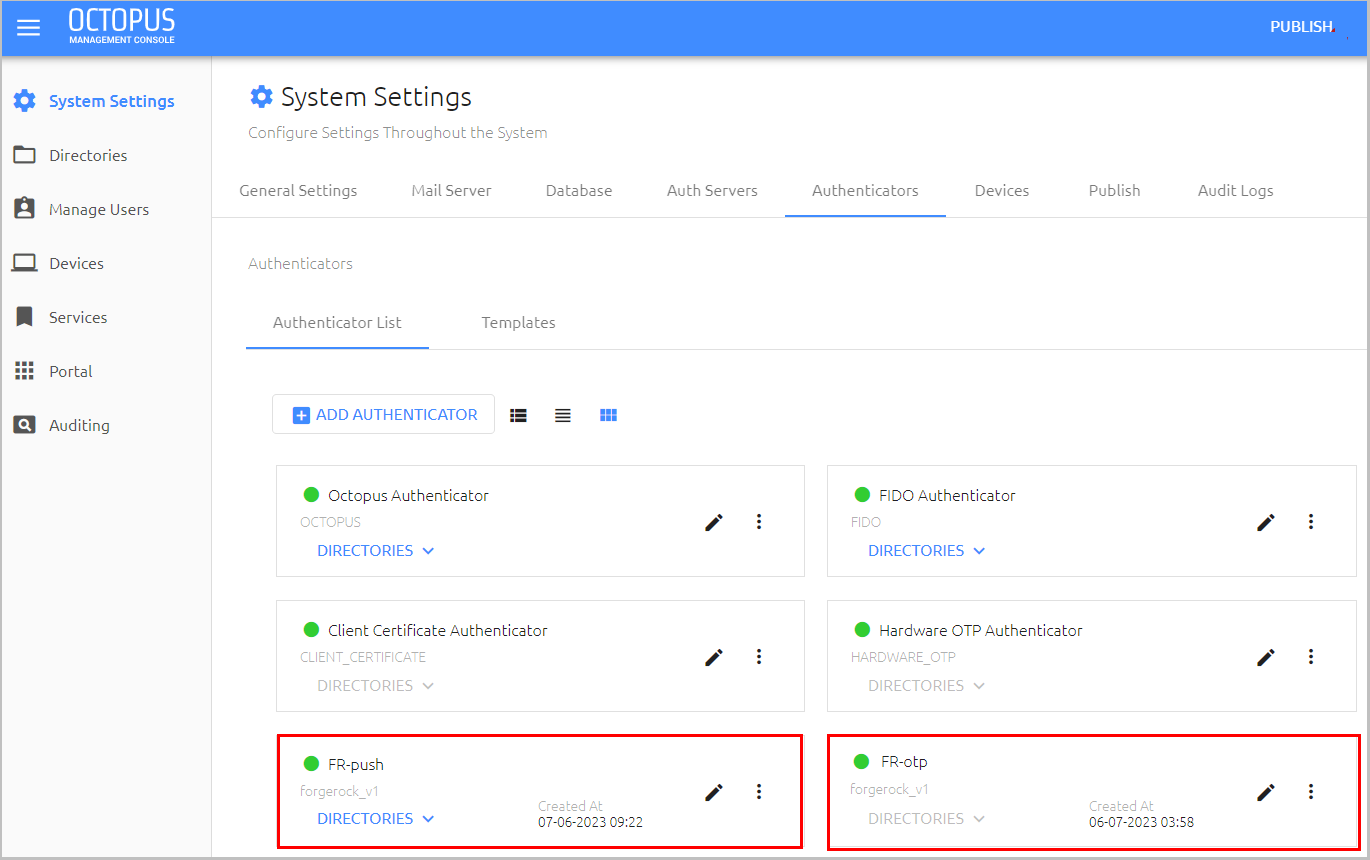Viewport: 1370px width, 860px height.
Task: Expand Directories under FR-push
Action: pyautogui.click(x=376, y=818)
